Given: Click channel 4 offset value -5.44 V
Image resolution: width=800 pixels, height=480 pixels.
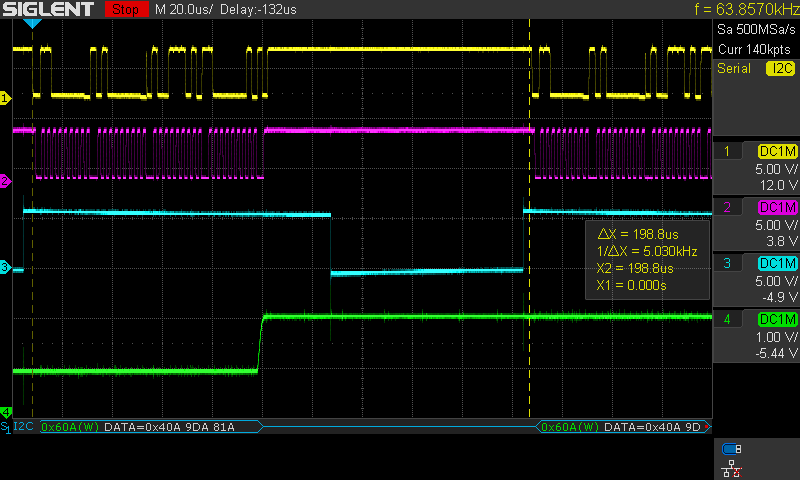Looking at the screenshot, I should [777, 353].
